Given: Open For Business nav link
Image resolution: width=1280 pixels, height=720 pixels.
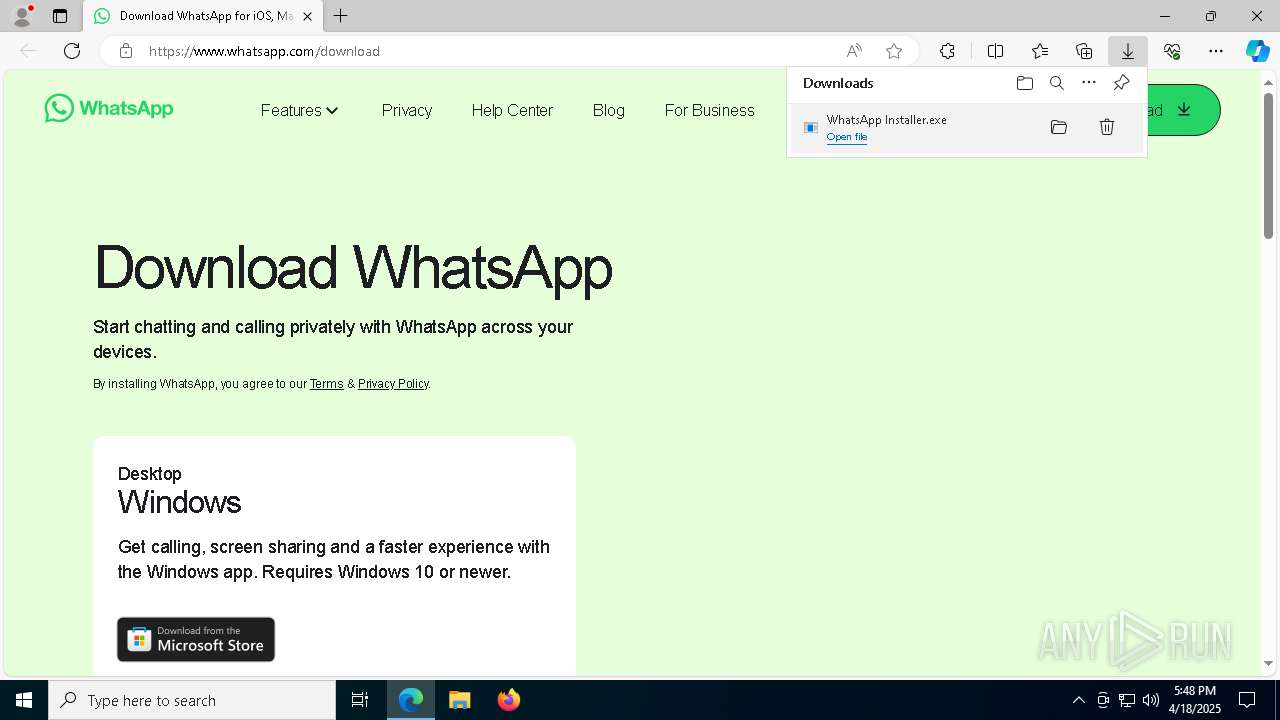Looking at the screenshot, I should click(x=709, y=110).
